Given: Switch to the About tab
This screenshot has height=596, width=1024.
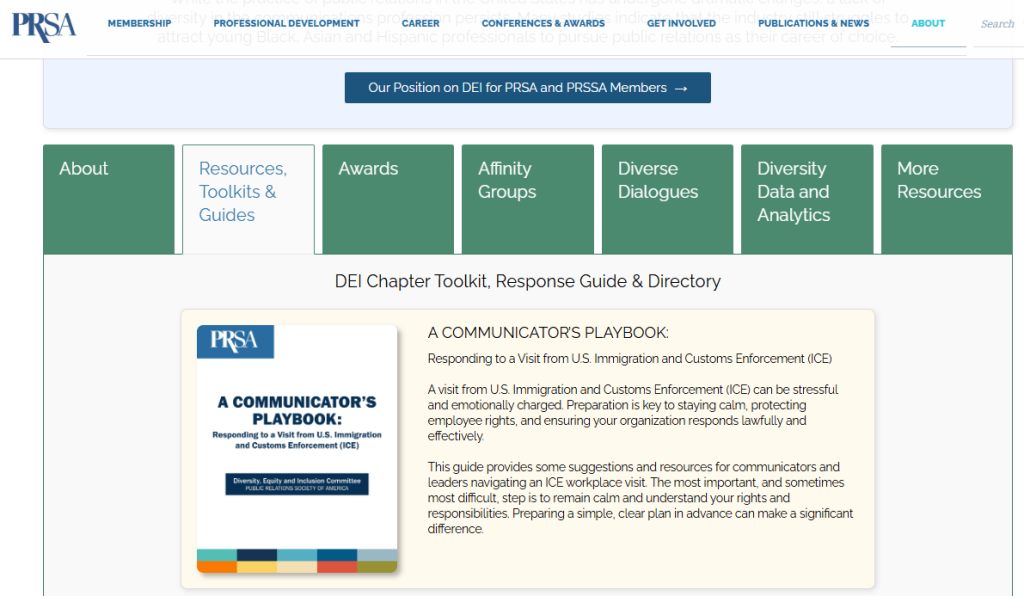Looking at the screenshot, I should [108, 199].
